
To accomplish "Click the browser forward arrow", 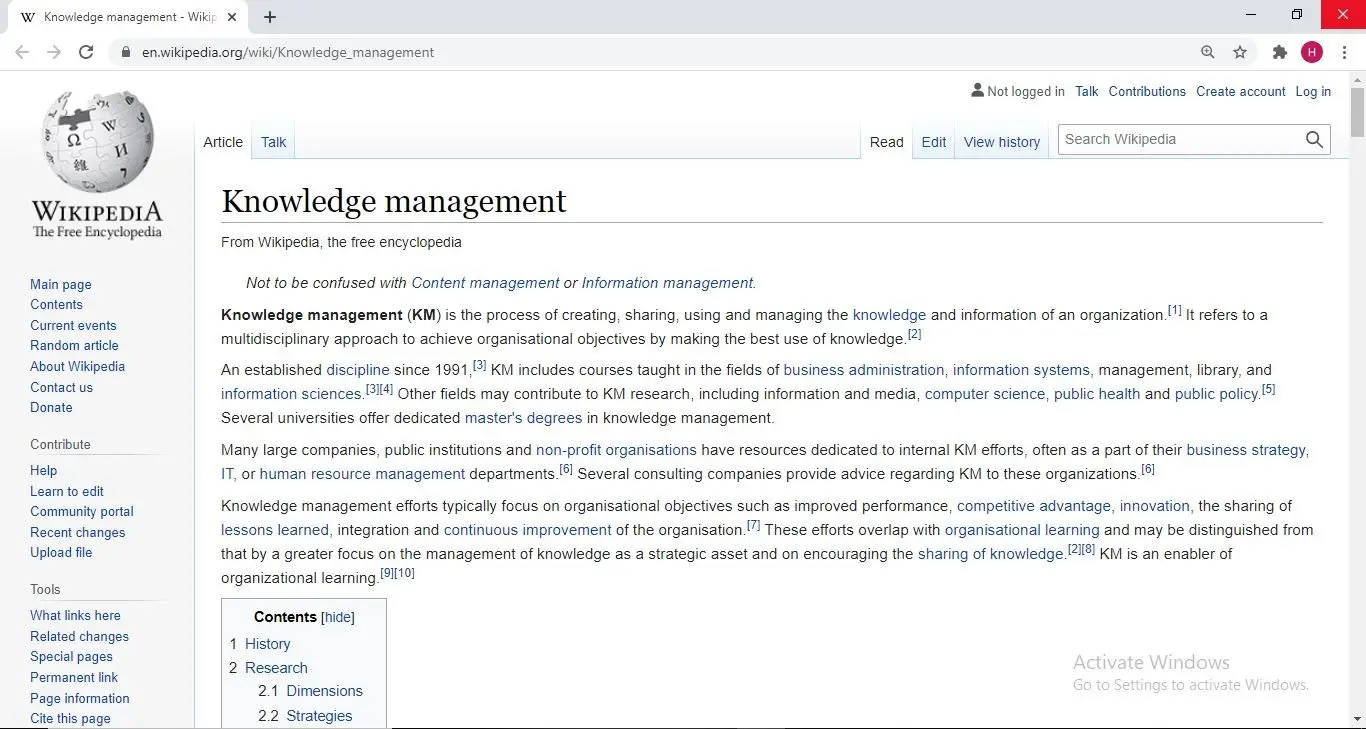I will coord(54,52).
